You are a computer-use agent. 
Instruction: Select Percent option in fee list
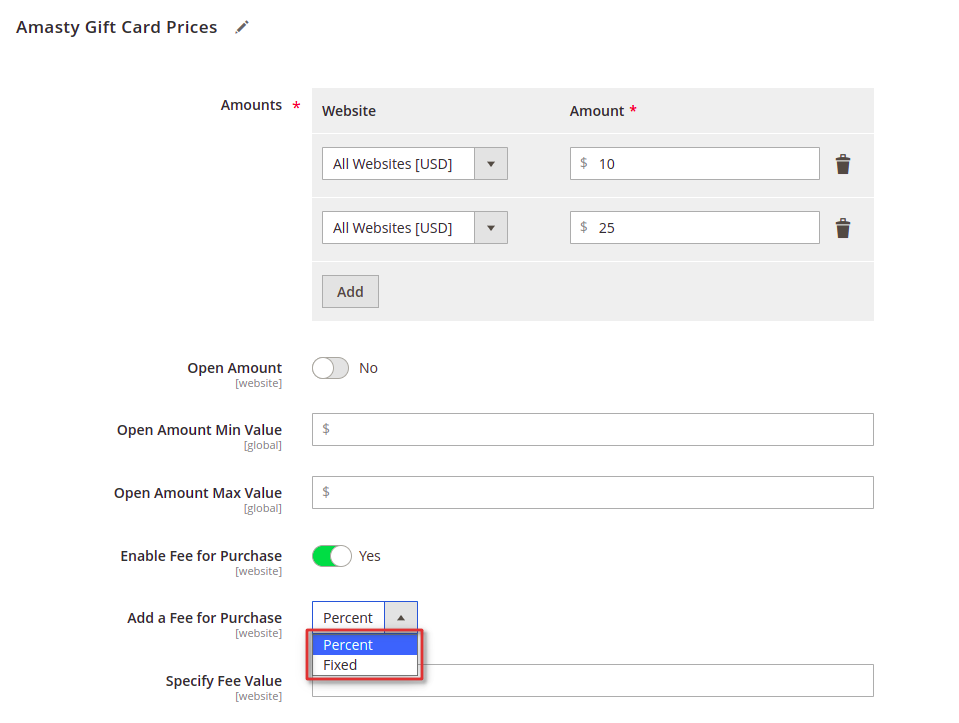pyautogui.click(x=365, y=645)
